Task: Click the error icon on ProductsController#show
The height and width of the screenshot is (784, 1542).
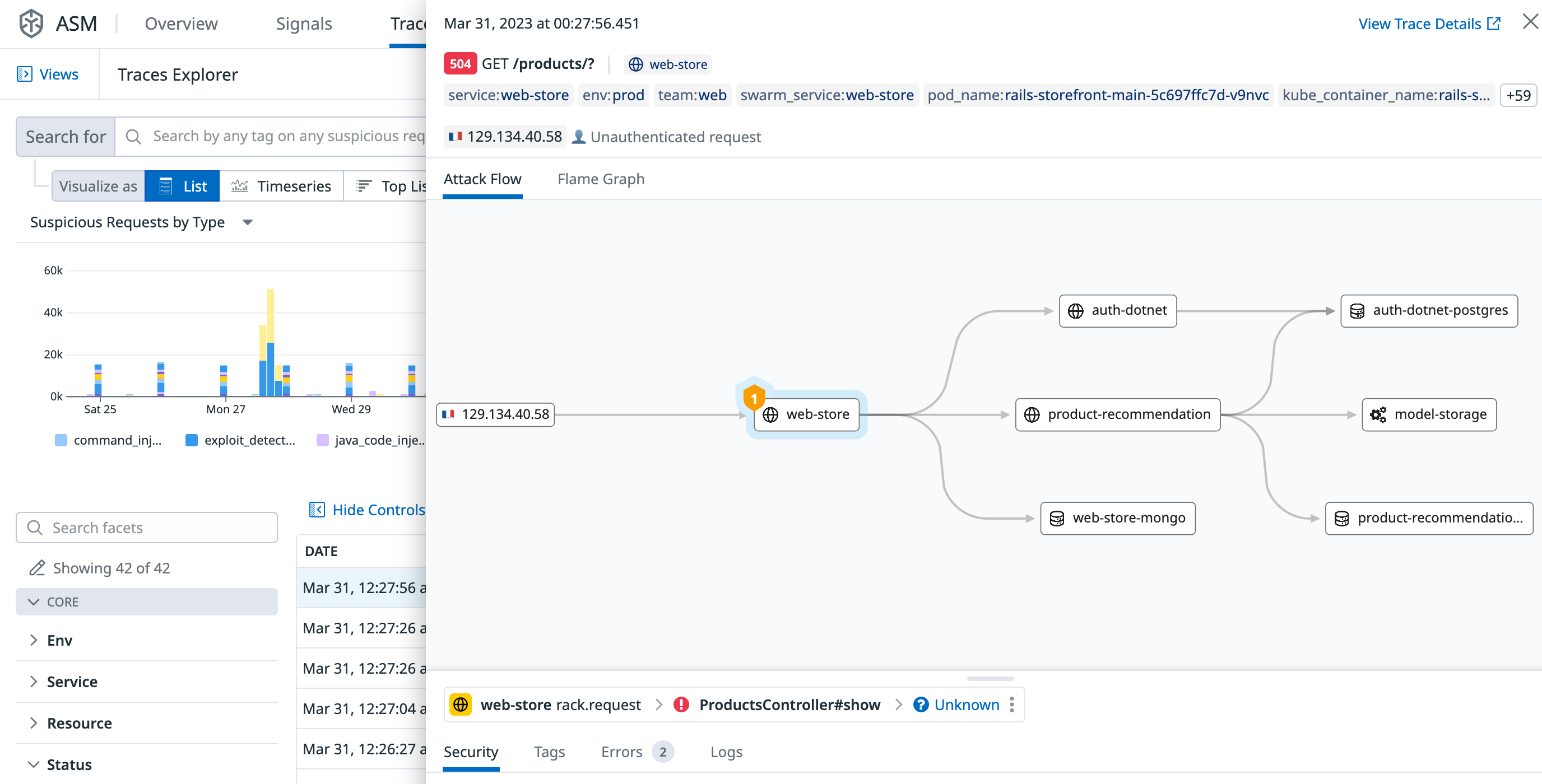Action: tap(681, 704)
